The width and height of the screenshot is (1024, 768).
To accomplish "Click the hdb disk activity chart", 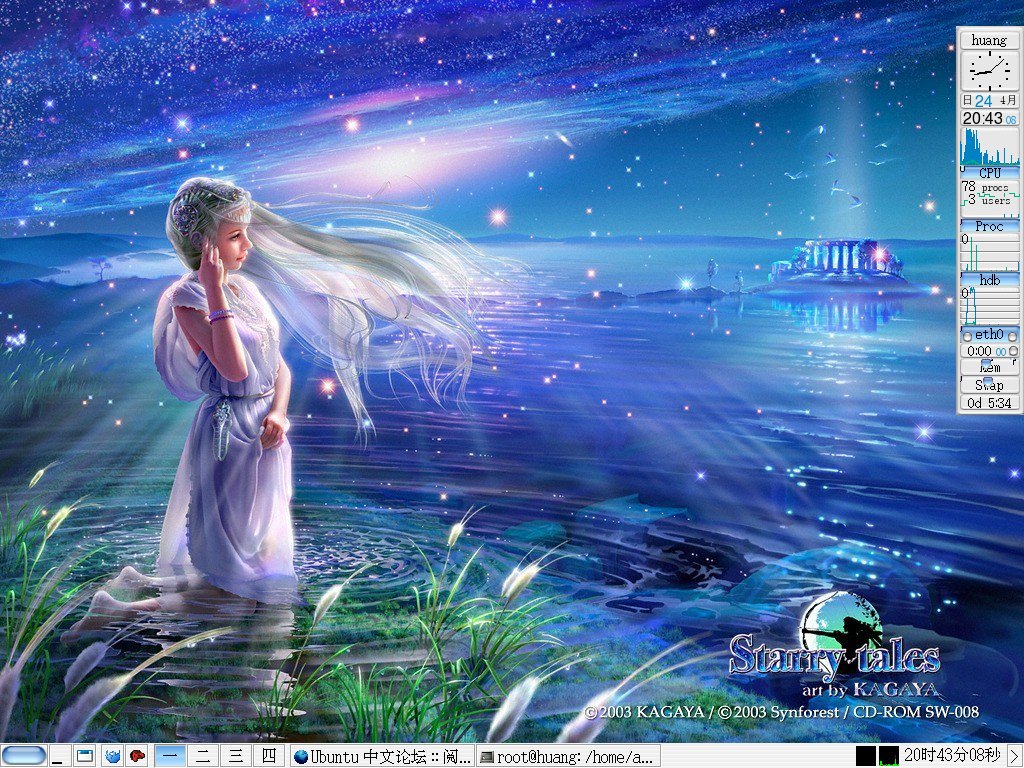I will (x=989, y=306).
